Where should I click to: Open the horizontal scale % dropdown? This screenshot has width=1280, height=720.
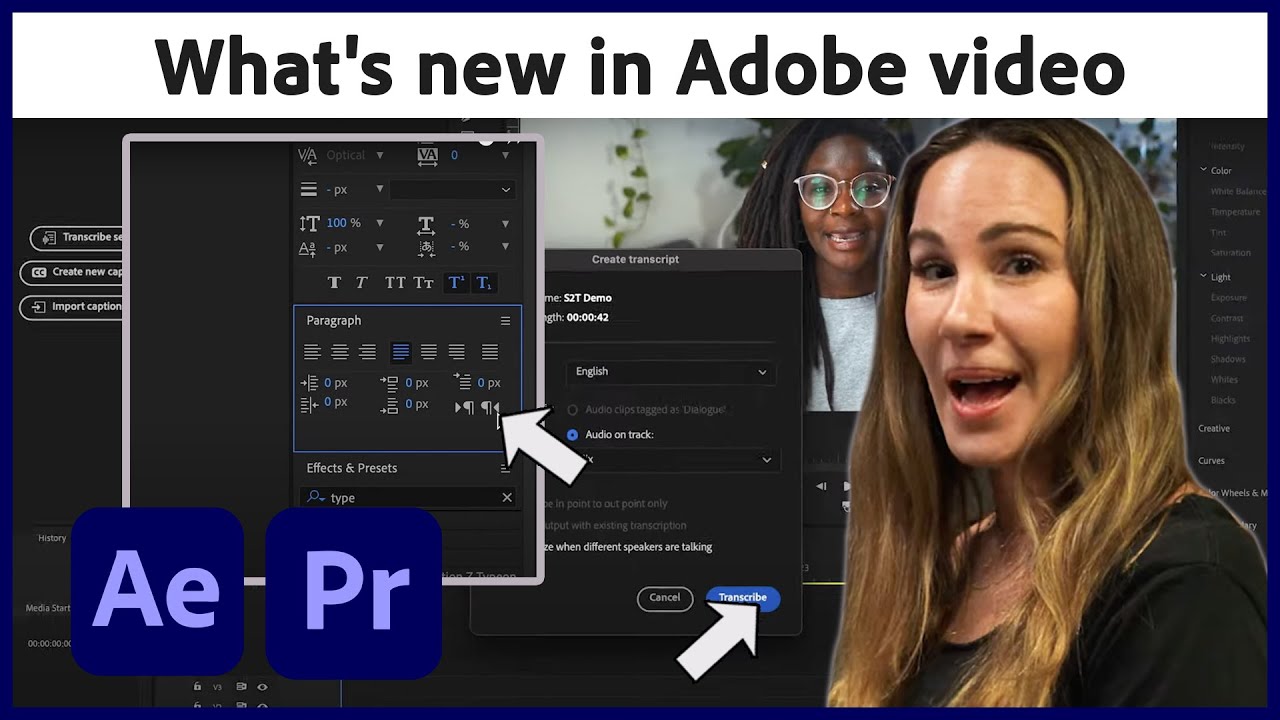504,223
